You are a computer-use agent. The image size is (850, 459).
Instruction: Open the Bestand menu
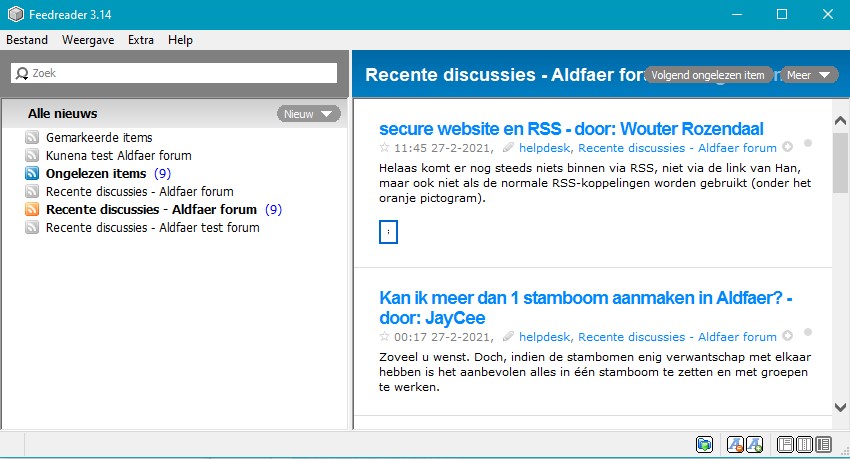point(27,40)
